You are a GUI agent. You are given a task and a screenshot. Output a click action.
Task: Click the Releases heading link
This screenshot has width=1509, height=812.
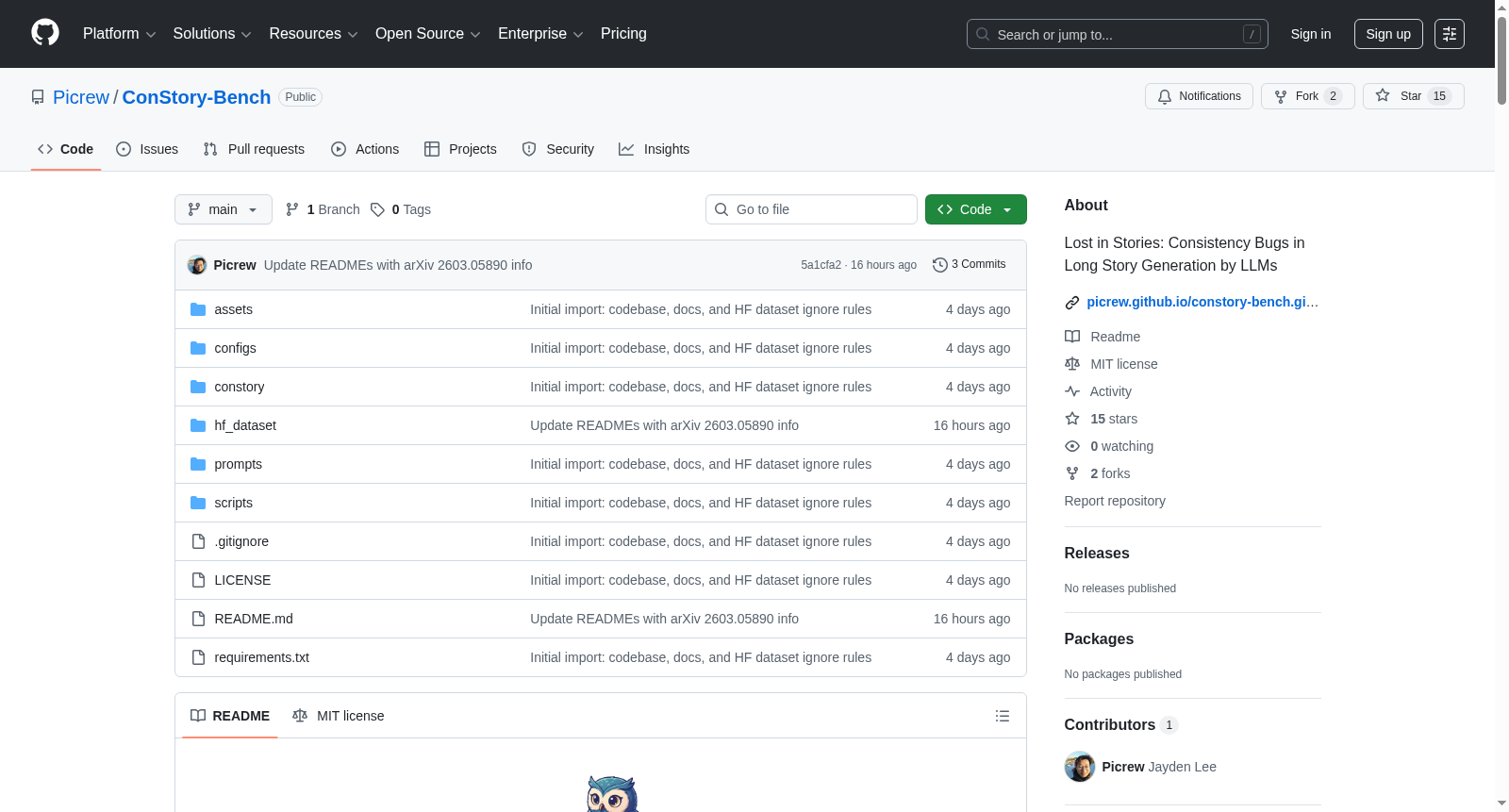(x=1097, y=554)
